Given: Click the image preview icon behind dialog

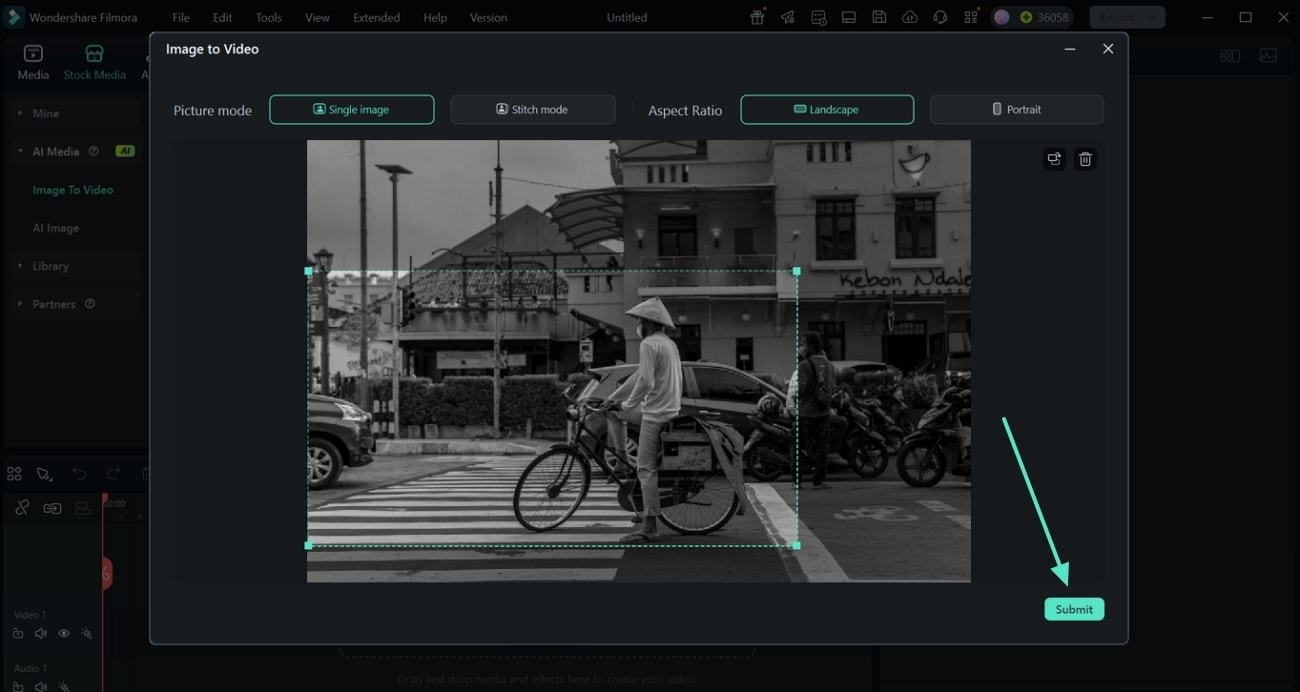Looking at the screenshot, I should coord(1268,56).
